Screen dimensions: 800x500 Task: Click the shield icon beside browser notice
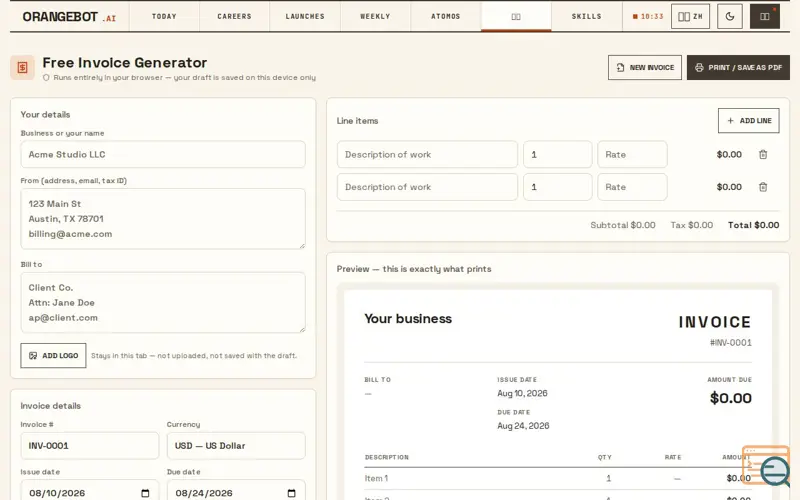pos(46,78)
